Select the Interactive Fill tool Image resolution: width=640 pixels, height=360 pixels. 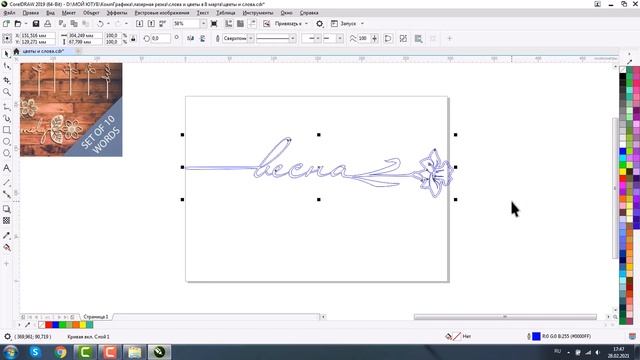(x=7, y=247)
